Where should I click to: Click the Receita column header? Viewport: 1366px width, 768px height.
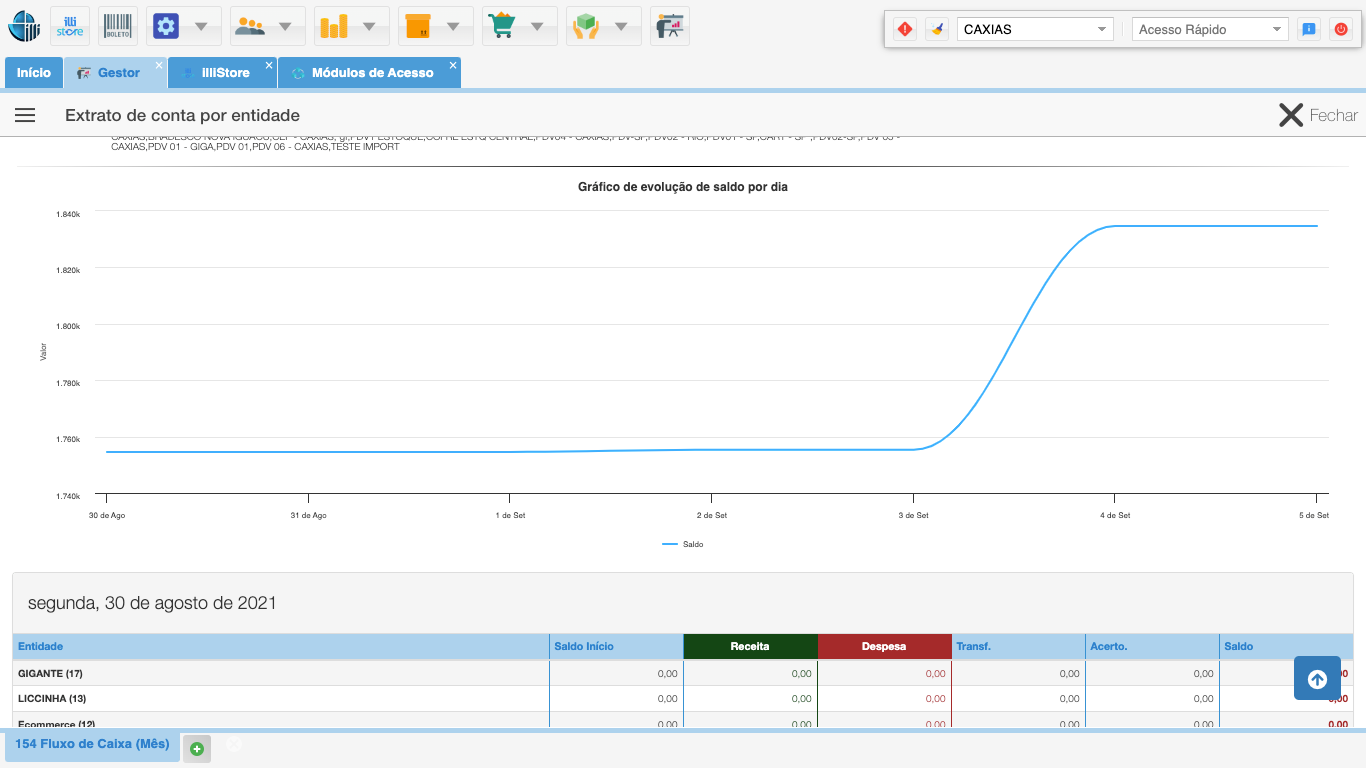750,646
